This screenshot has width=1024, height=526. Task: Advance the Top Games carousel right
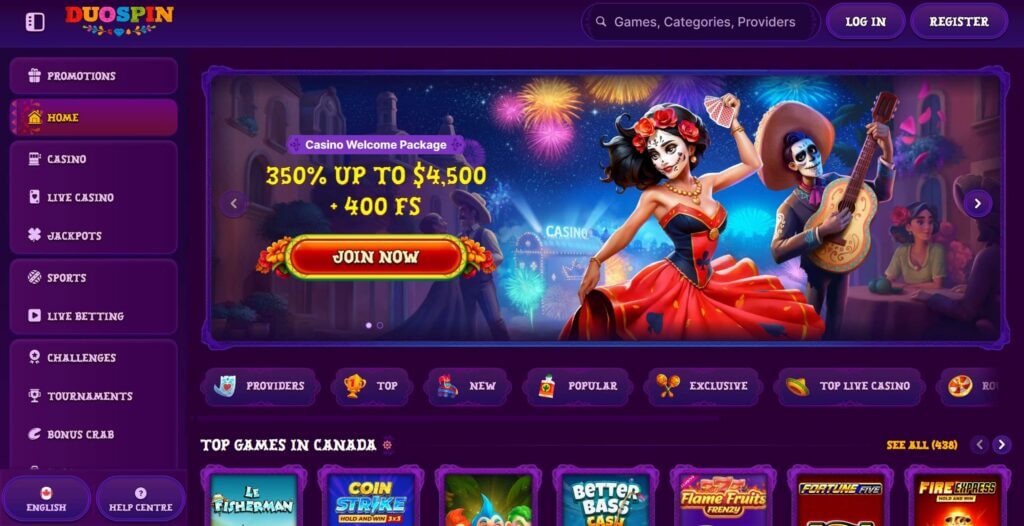click(1002, 445)
